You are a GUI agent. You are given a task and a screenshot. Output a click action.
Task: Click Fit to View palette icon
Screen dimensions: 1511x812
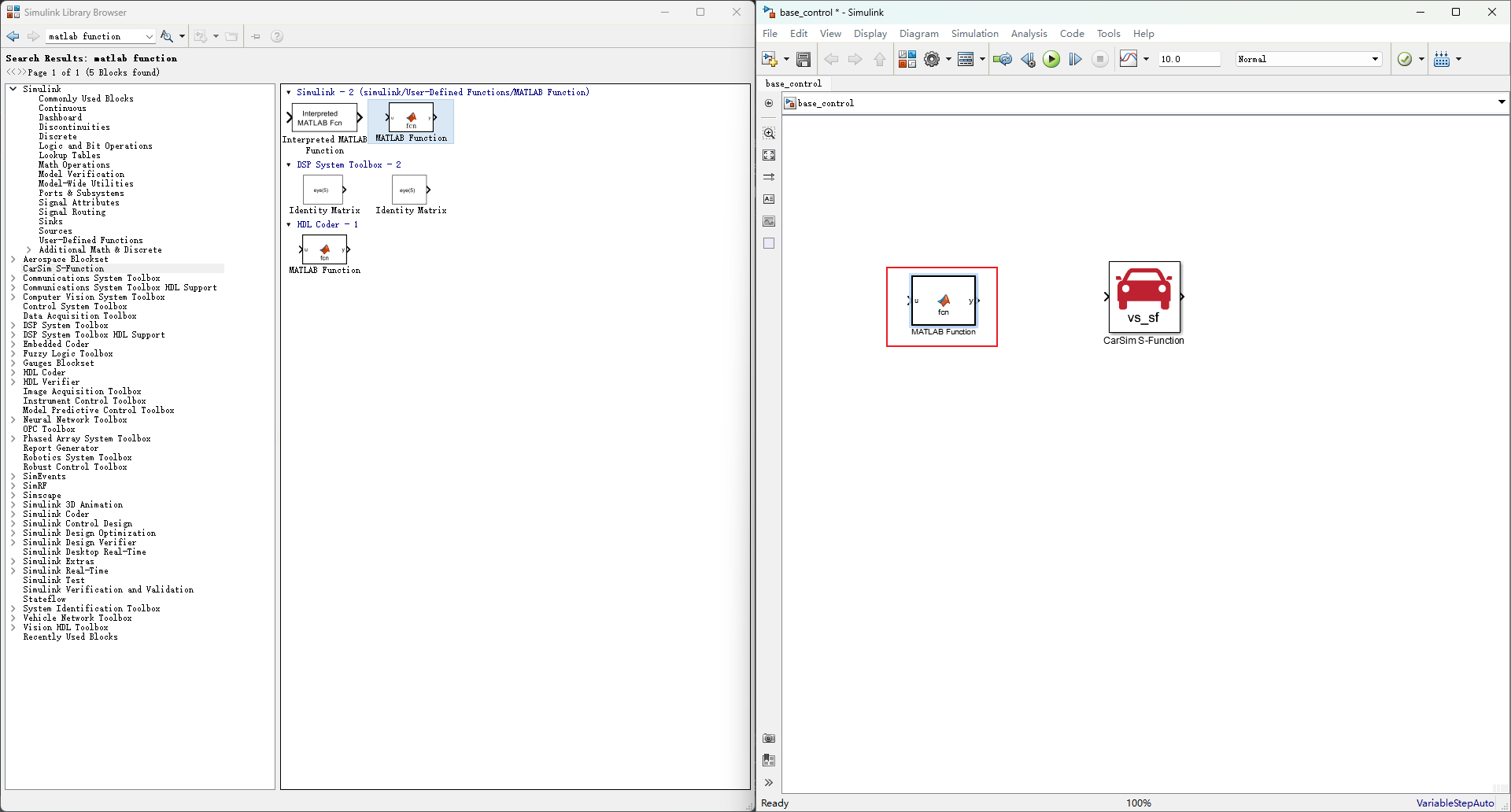click(x=769, y=155)
